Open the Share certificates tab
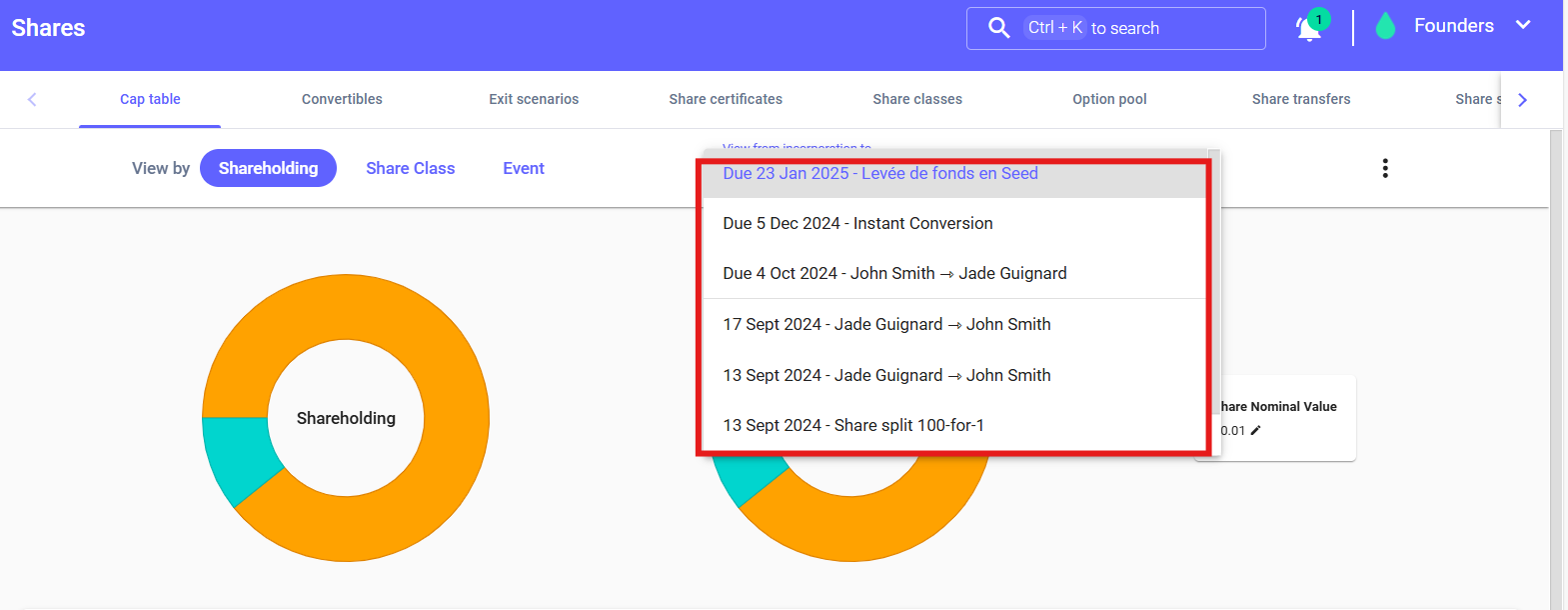The image size is (1568, 610). point(726,99)
